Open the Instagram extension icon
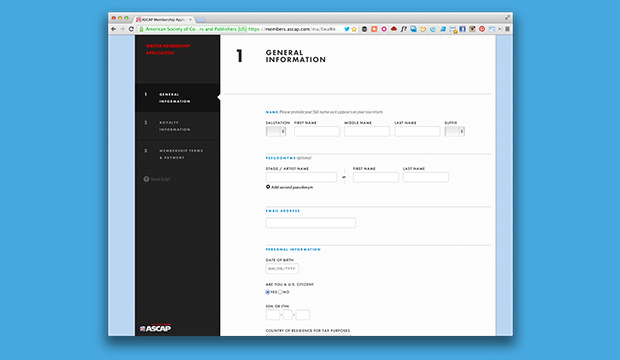 pos(472,29)
